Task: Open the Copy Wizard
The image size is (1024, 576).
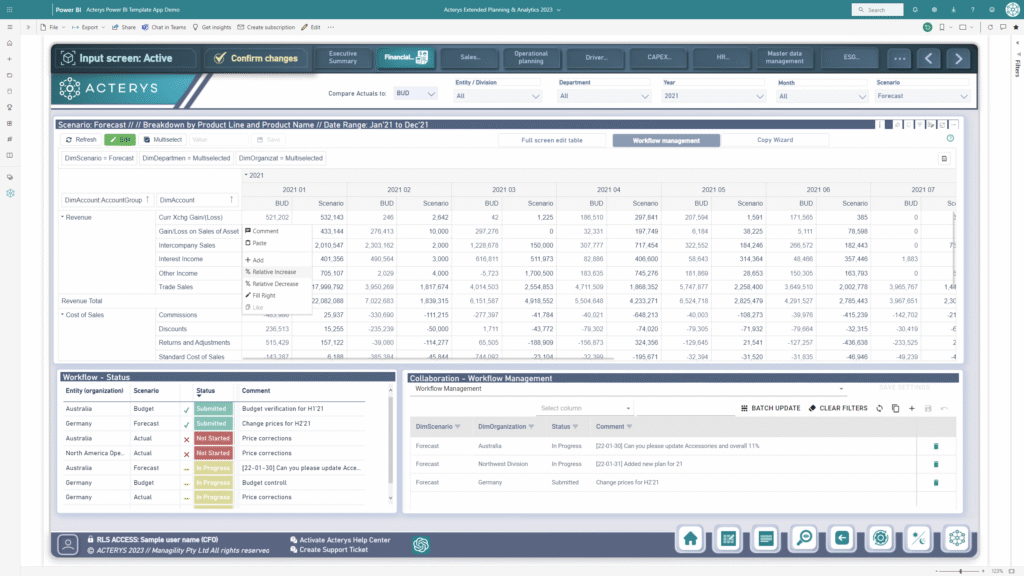Action: coord(775,140)
